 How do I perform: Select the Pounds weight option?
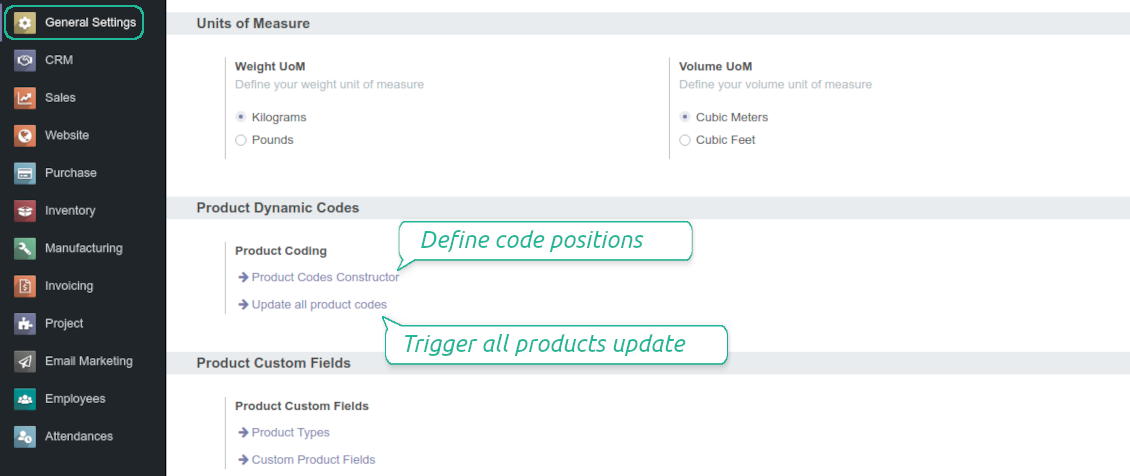tap(241, 140)
